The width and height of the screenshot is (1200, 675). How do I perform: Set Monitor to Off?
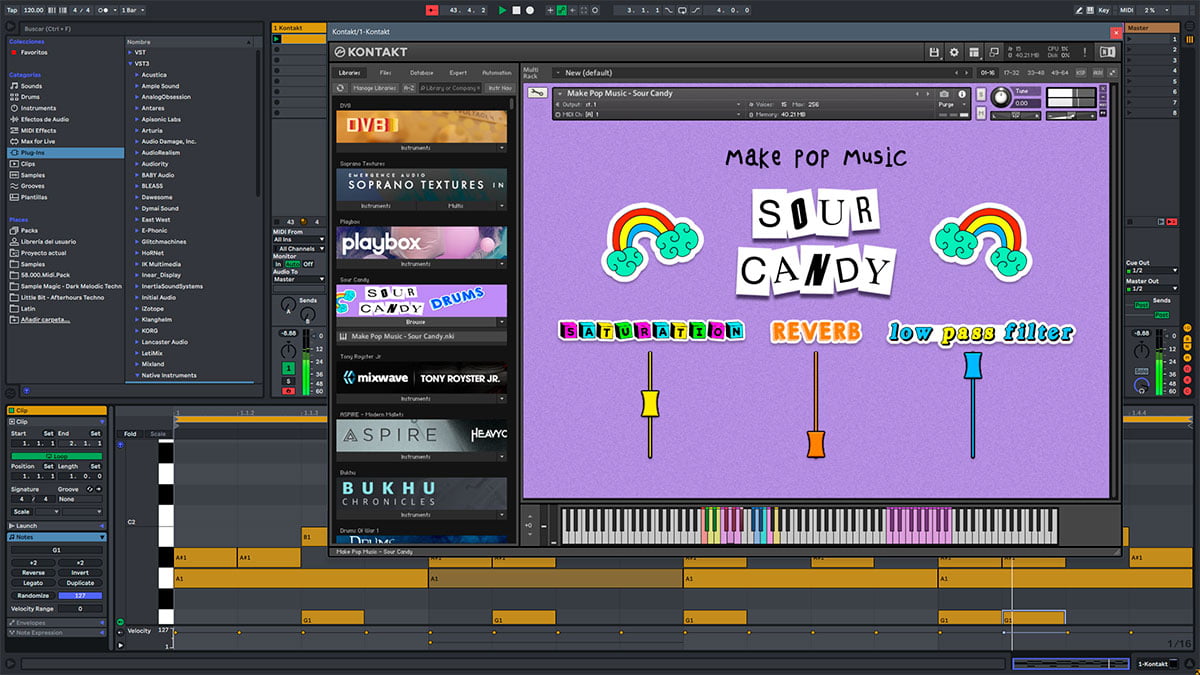(x=308, y=264)
